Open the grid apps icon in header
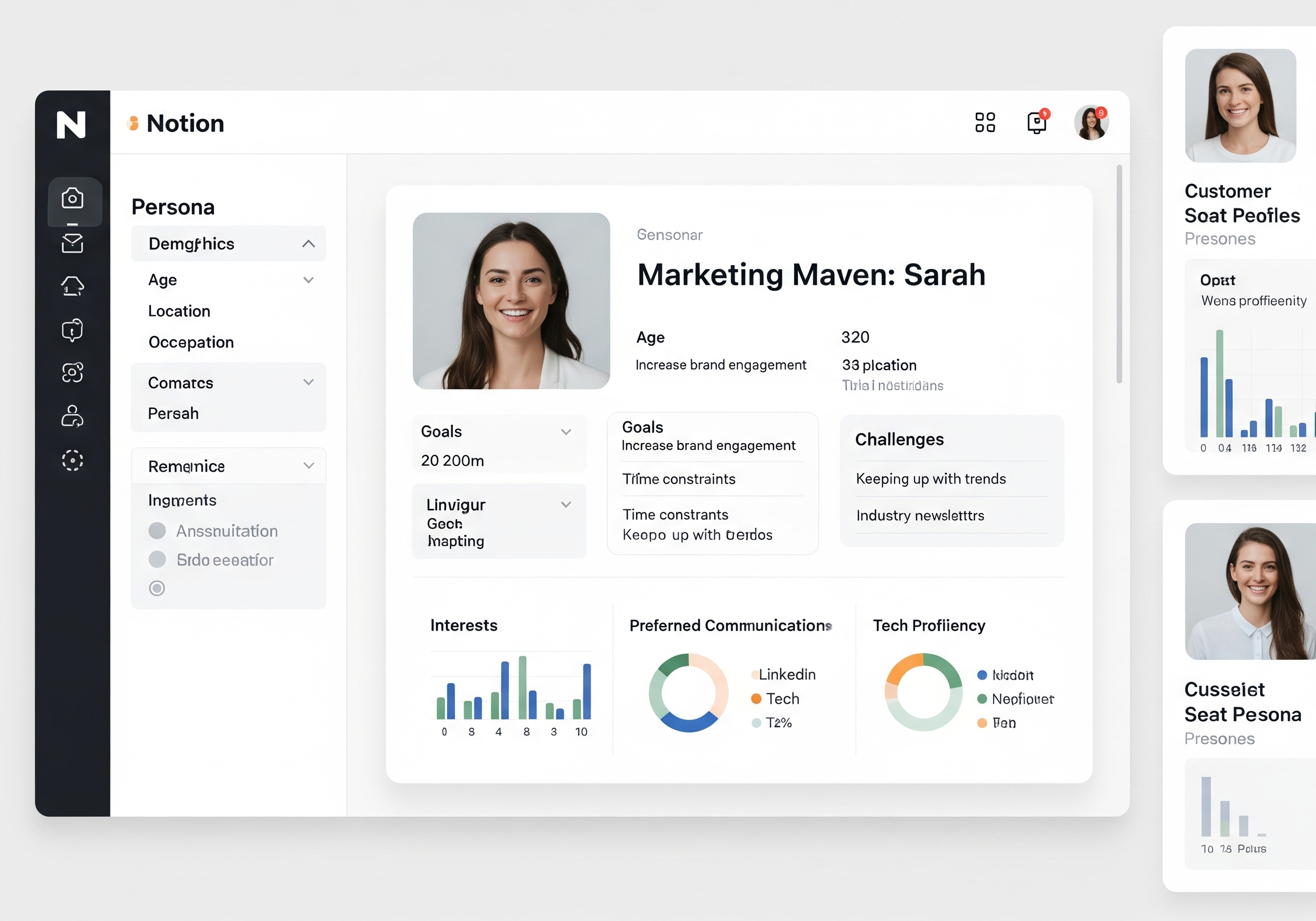 click(x=985, y=122)
